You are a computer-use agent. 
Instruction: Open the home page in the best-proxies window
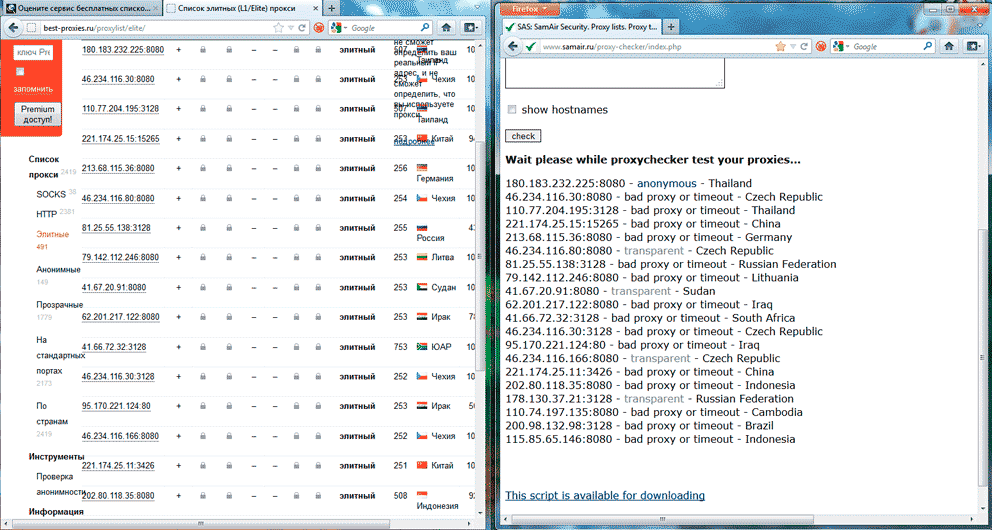click(446, 28)
